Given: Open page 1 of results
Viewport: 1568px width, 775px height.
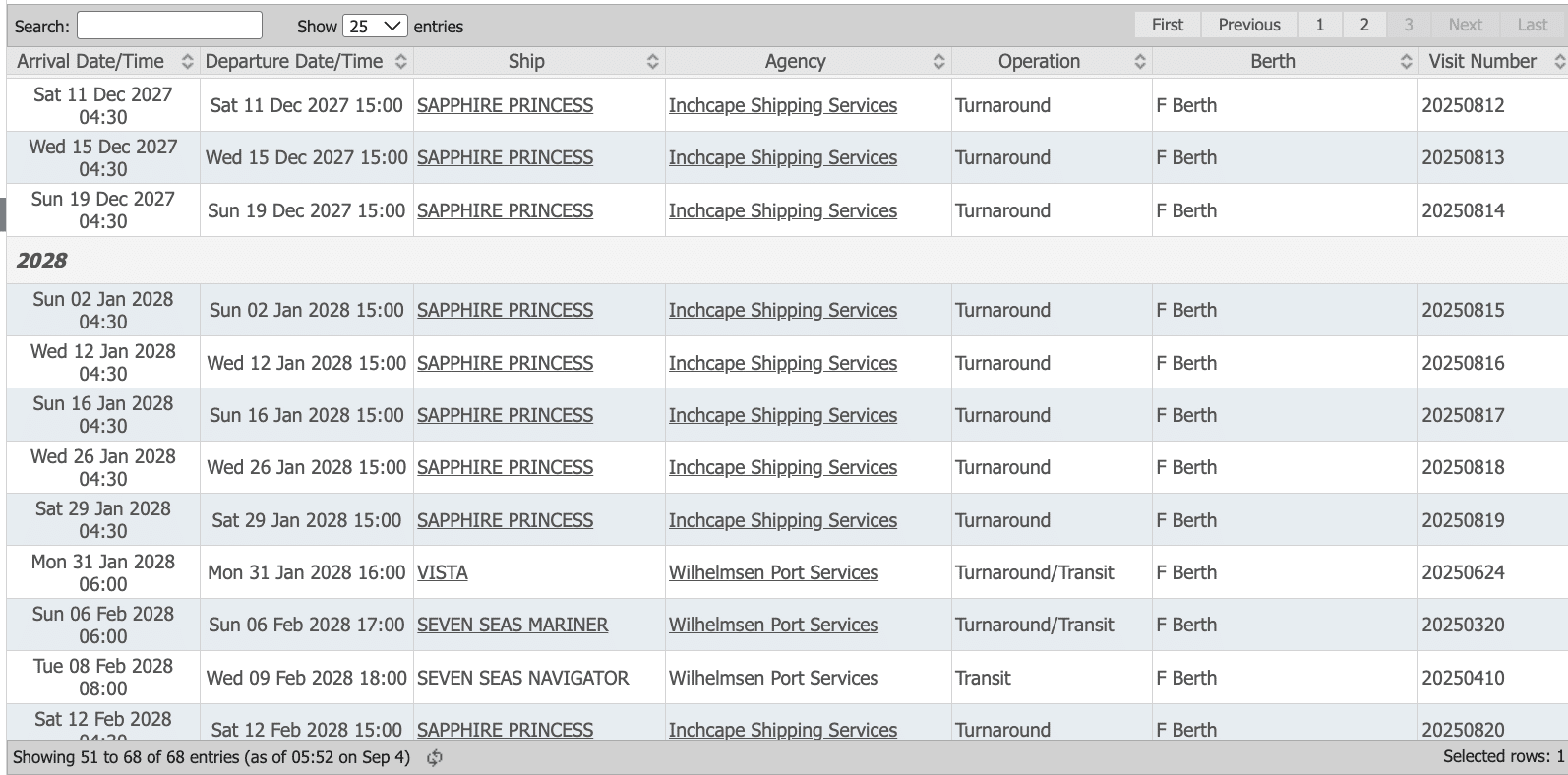Looking at the screenshot, I should pos(1319,25).
